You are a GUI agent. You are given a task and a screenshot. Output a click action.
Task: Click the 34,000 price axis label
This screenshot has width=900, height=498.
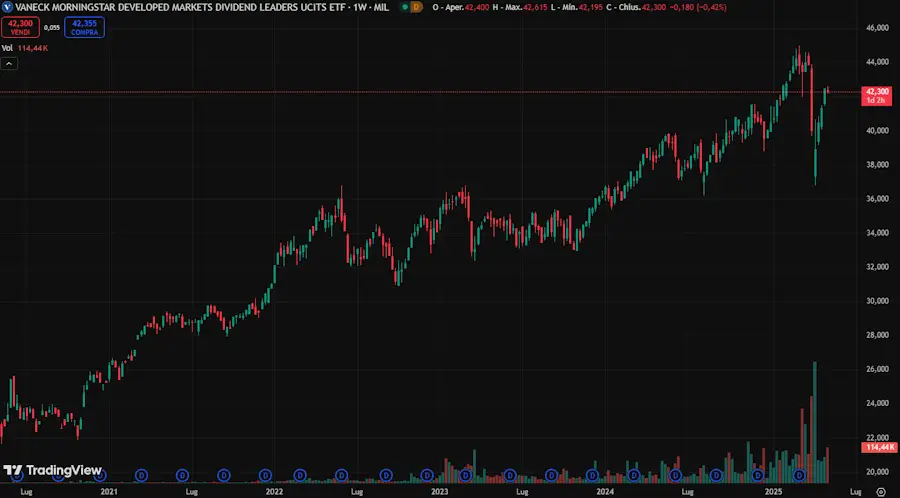coord(877,233)
